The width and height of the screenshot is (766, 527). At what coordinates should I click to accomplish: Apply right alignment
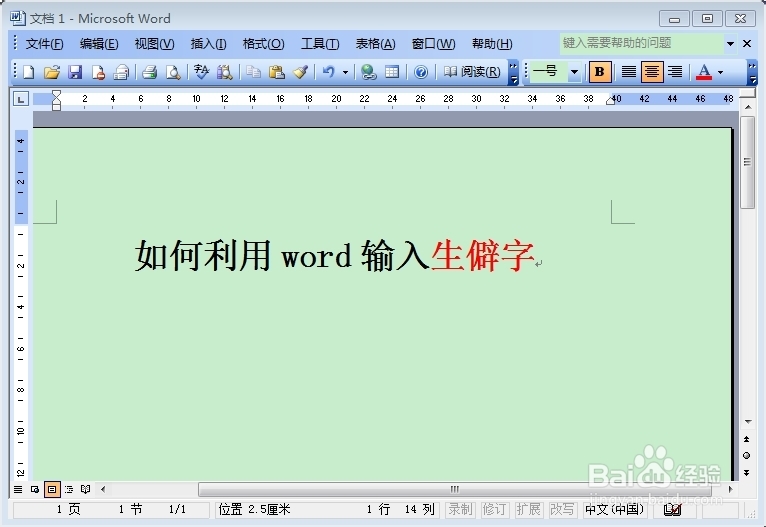[x=675, y=72]
